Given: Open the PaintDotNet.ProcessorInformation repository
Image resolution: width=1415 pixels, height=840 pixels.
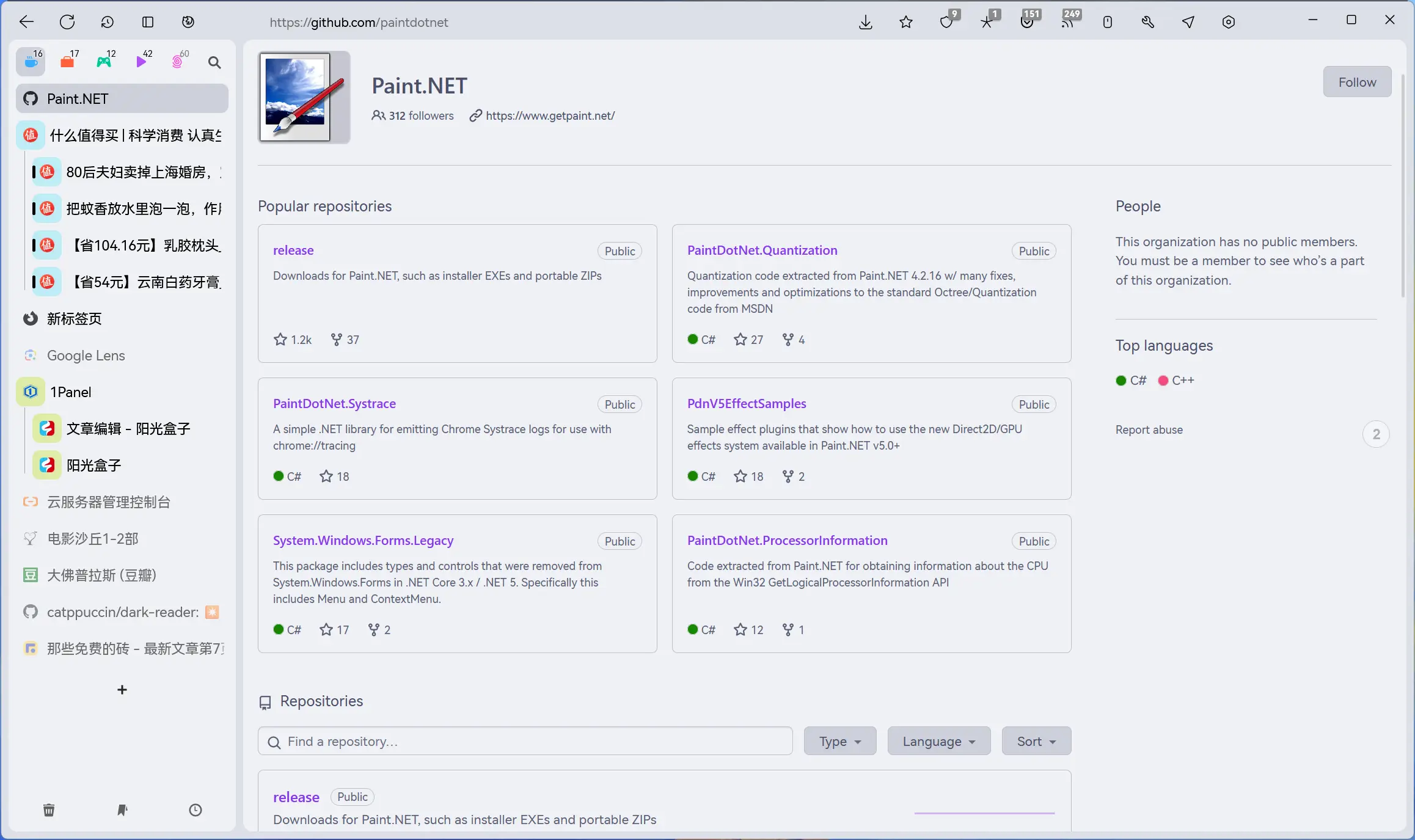Looking at the screenshot, I should (787, 540).
